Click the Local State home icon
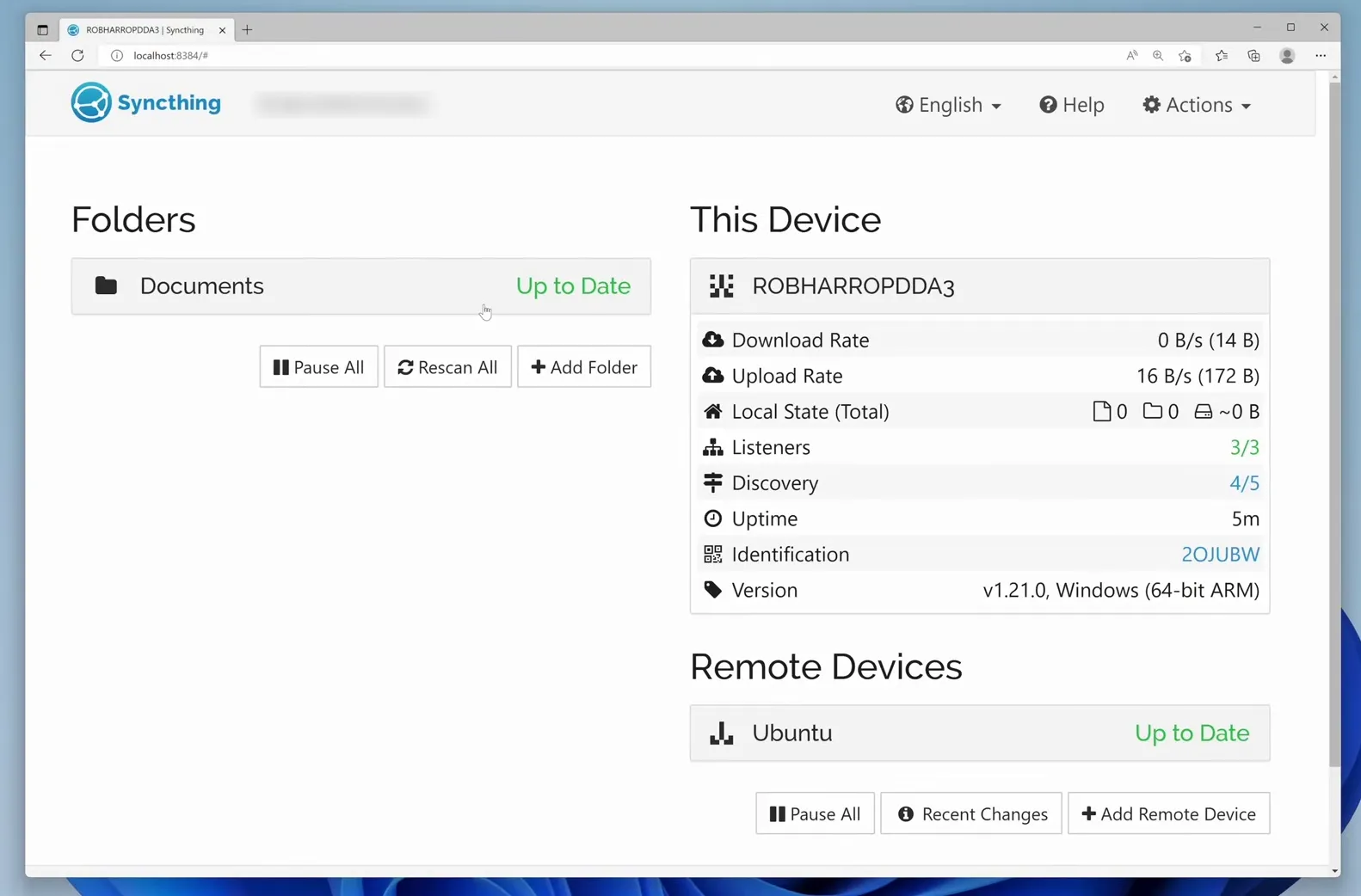The image size is (1361, 896). 712,411
